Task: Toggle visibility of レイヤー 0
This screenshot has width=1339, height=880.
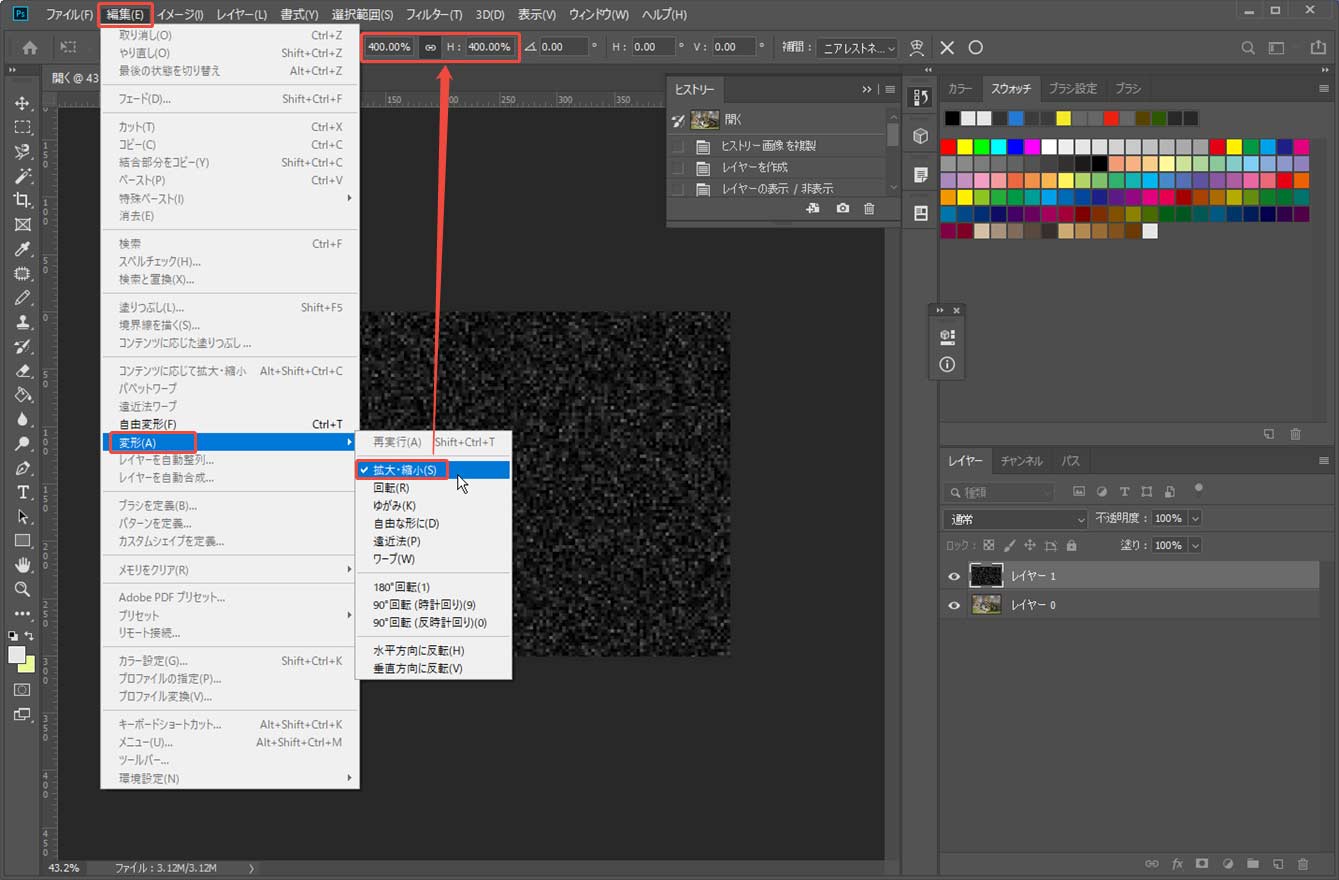Action: pyautogui.click(x=953, y=605)
